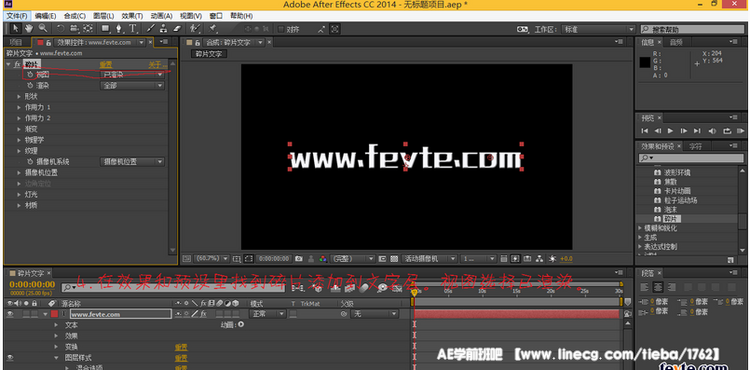Toggle the fx switch of the 碎片 effect

click(17, 64)
